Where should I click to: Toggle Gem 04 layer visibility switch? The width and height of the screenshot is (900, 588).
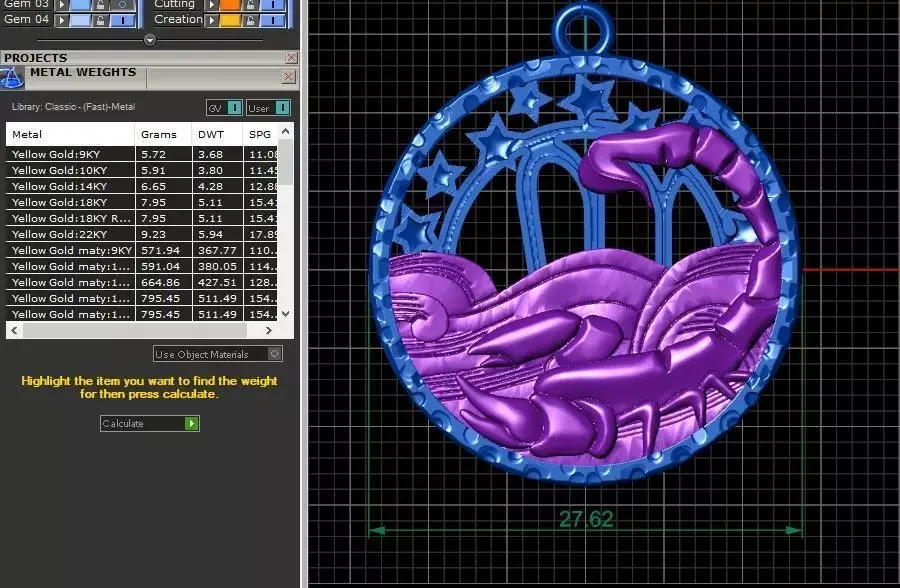[123, 21]
